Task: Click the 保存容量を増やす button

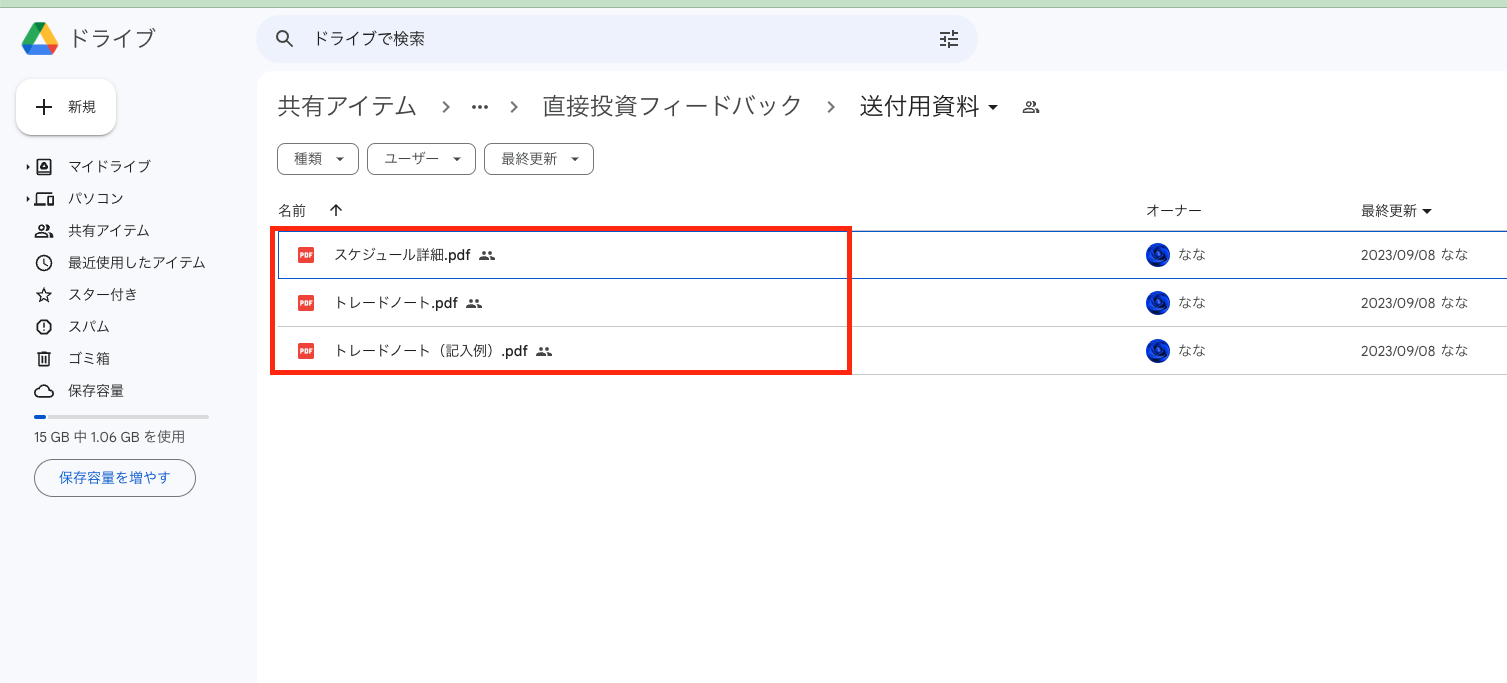Action: (114, 478)
